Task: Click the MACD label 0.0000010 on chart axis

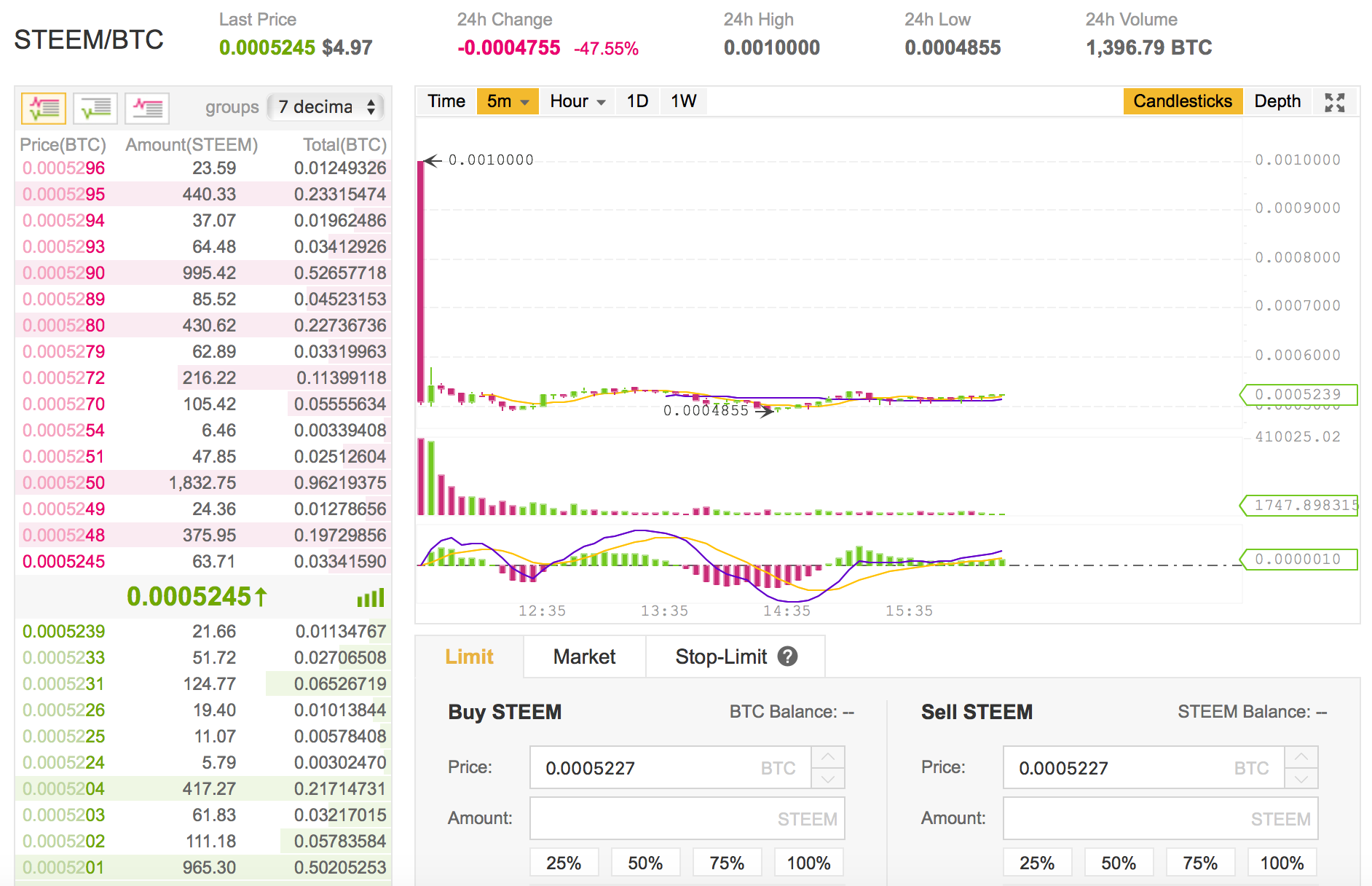Action: (1298, 560)
